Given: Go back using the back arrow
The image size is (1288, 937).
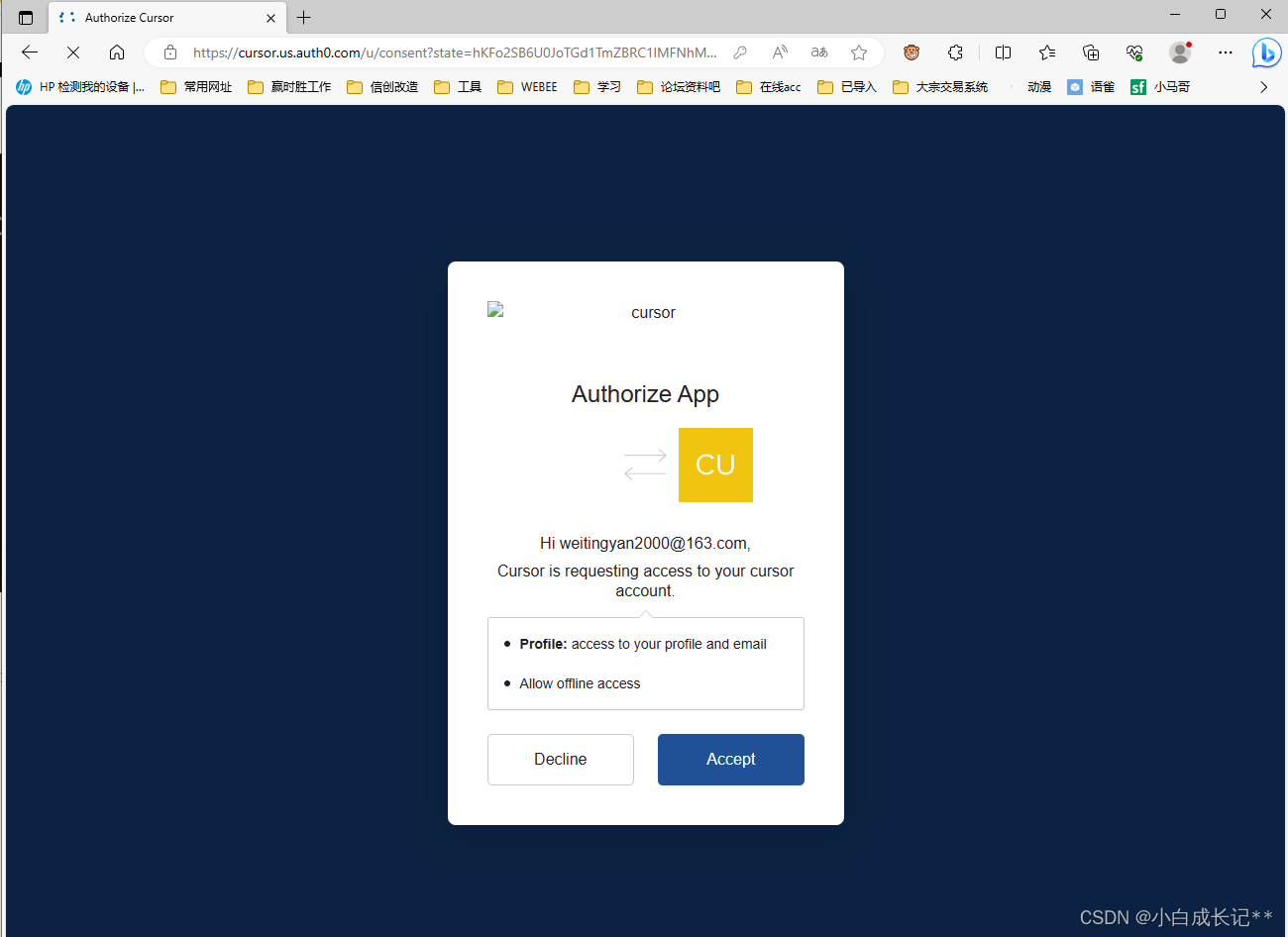Looking at the screenshot, I should 29,52.
